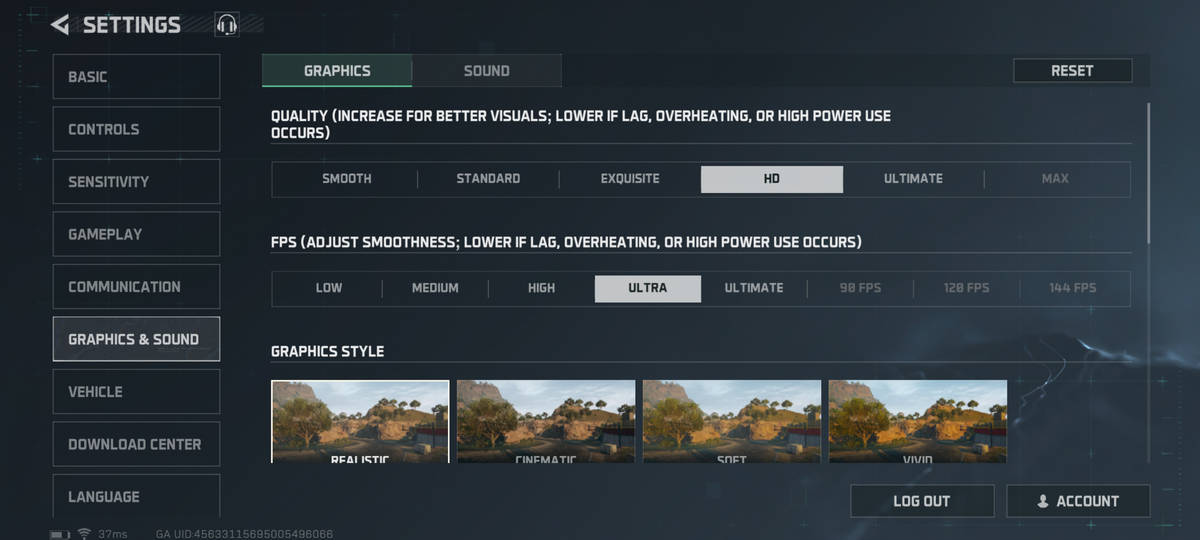The height and width of the screenshot is (540, 1200).
Task: Select the Graphics tab
Action: point(337,71)
